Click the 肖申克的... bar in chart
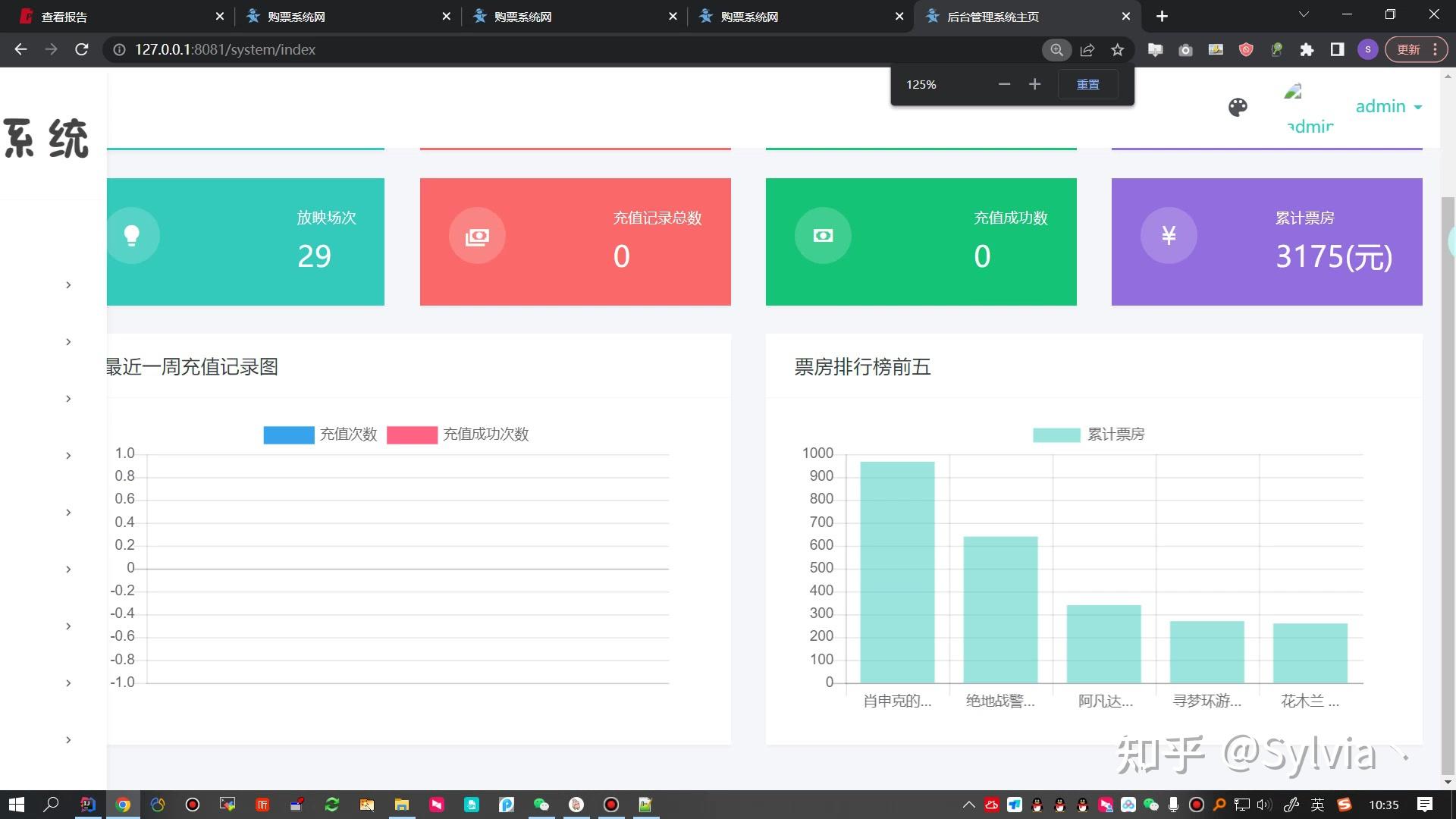Viewport: 1456px width, 819px height. click(897, 572)
